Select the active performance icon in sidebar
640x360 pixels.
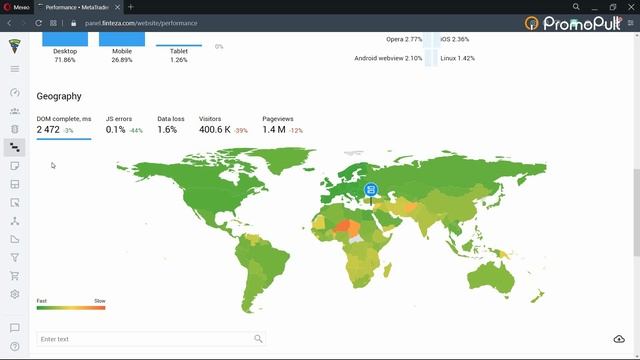click(x=15, y=147)
